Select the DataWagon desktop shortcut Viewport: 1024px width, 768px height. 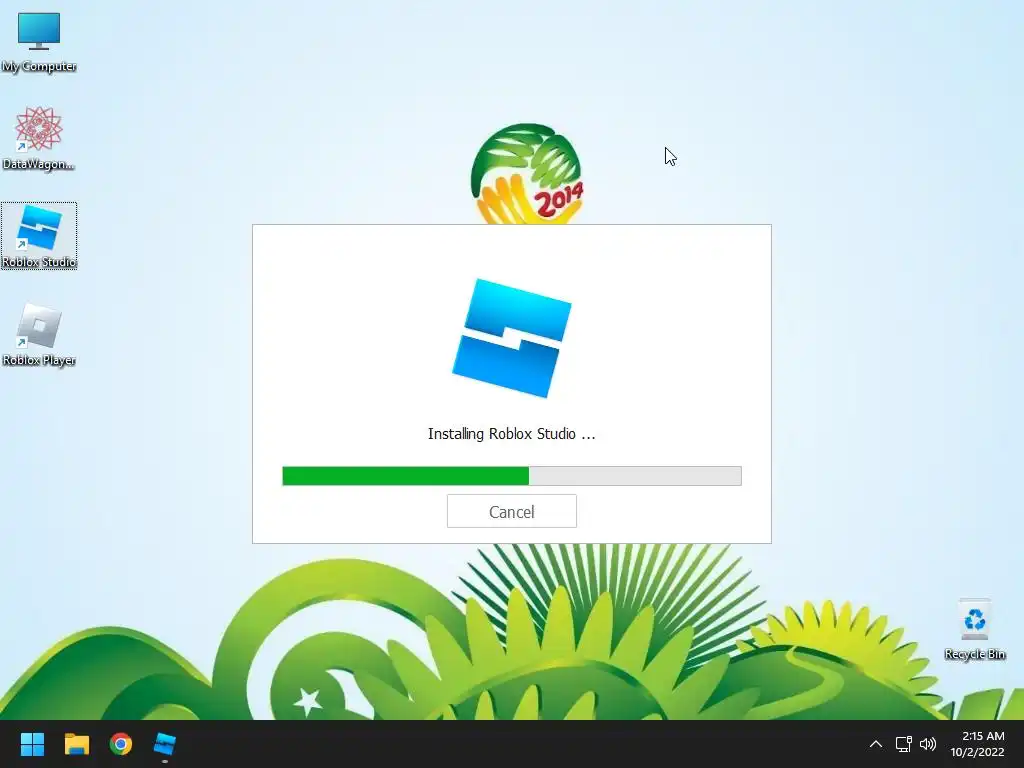pos(39,138)
